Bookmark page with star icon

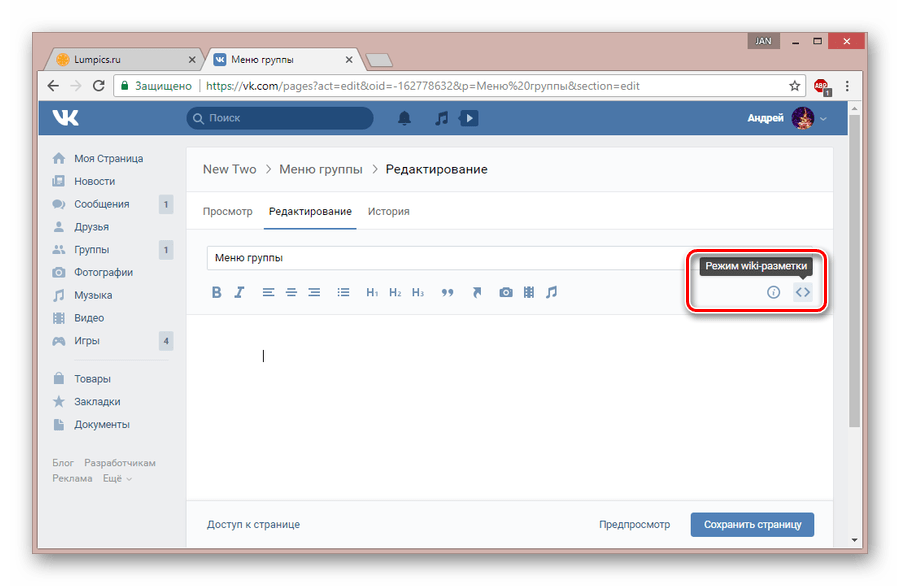pos(794,86)
